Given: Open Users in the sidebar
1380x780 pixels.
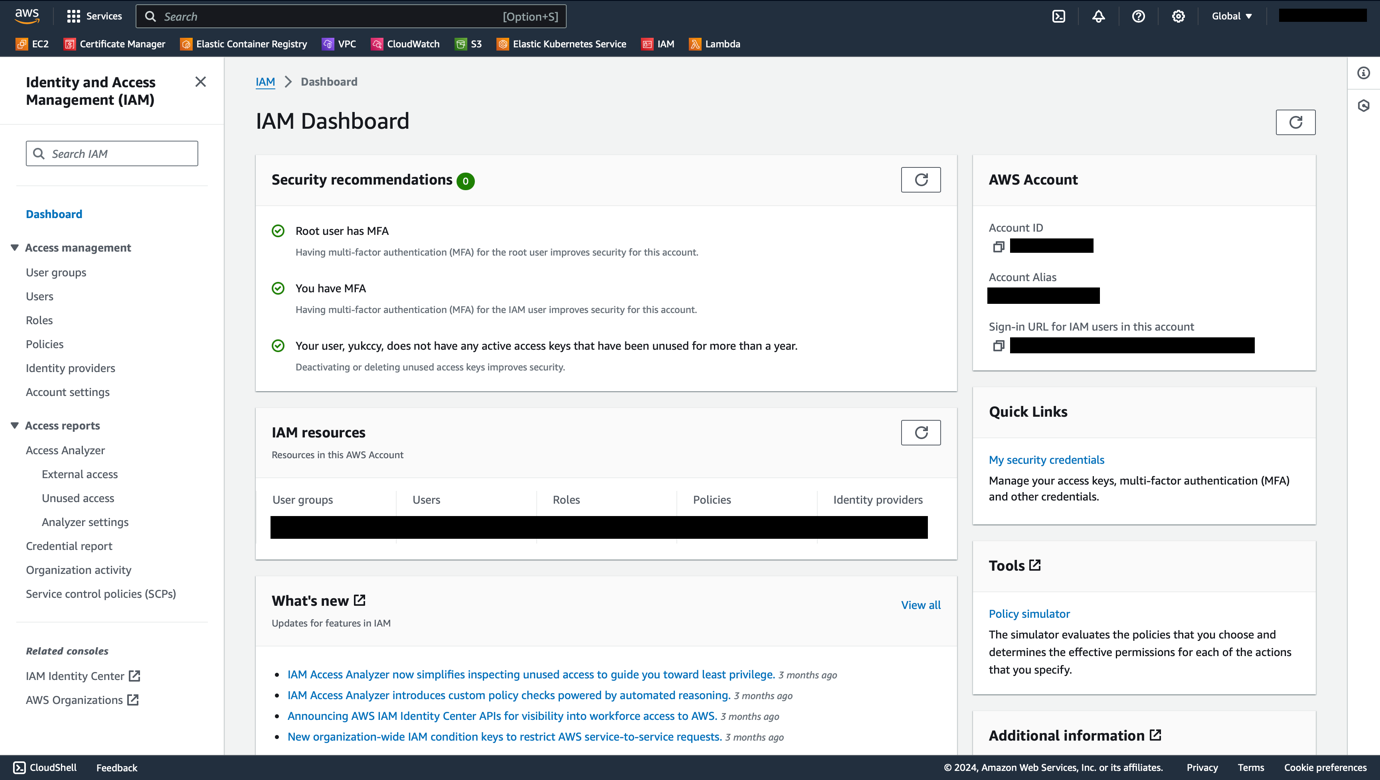Looking at the screenshot, I should pos(40,296).
